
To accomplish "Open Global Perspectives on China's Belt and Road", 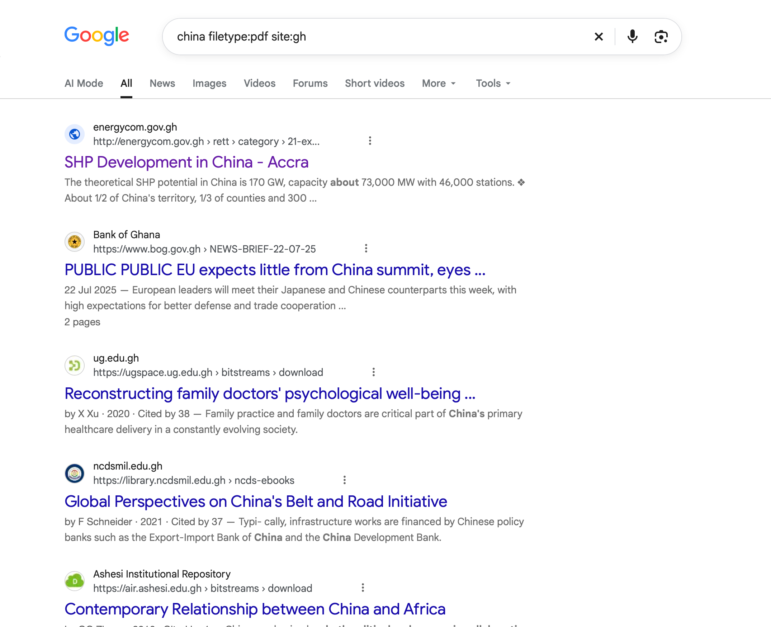I will pos(256,502).
